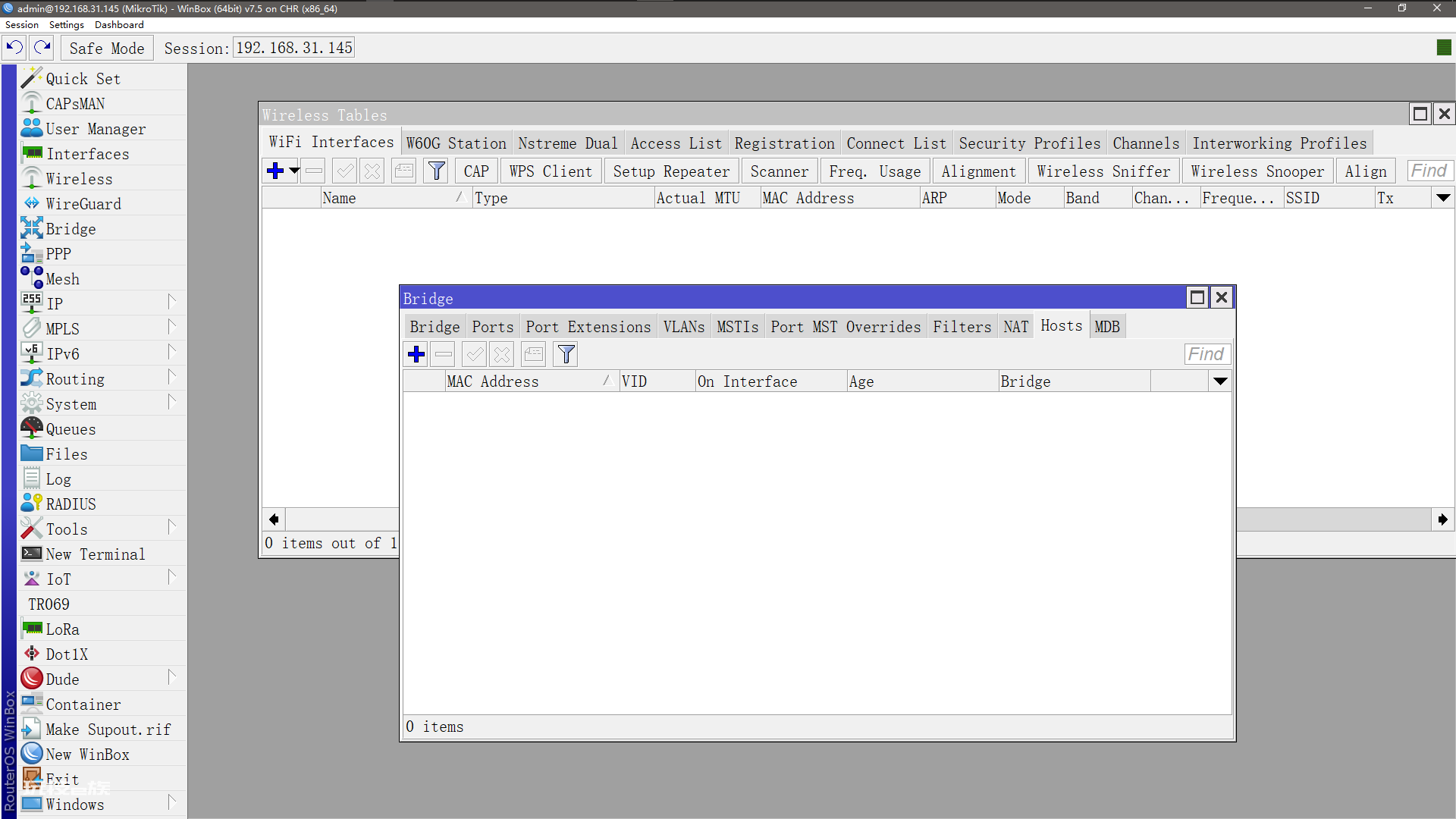Toggle Safe Mode on

(106, 48)
